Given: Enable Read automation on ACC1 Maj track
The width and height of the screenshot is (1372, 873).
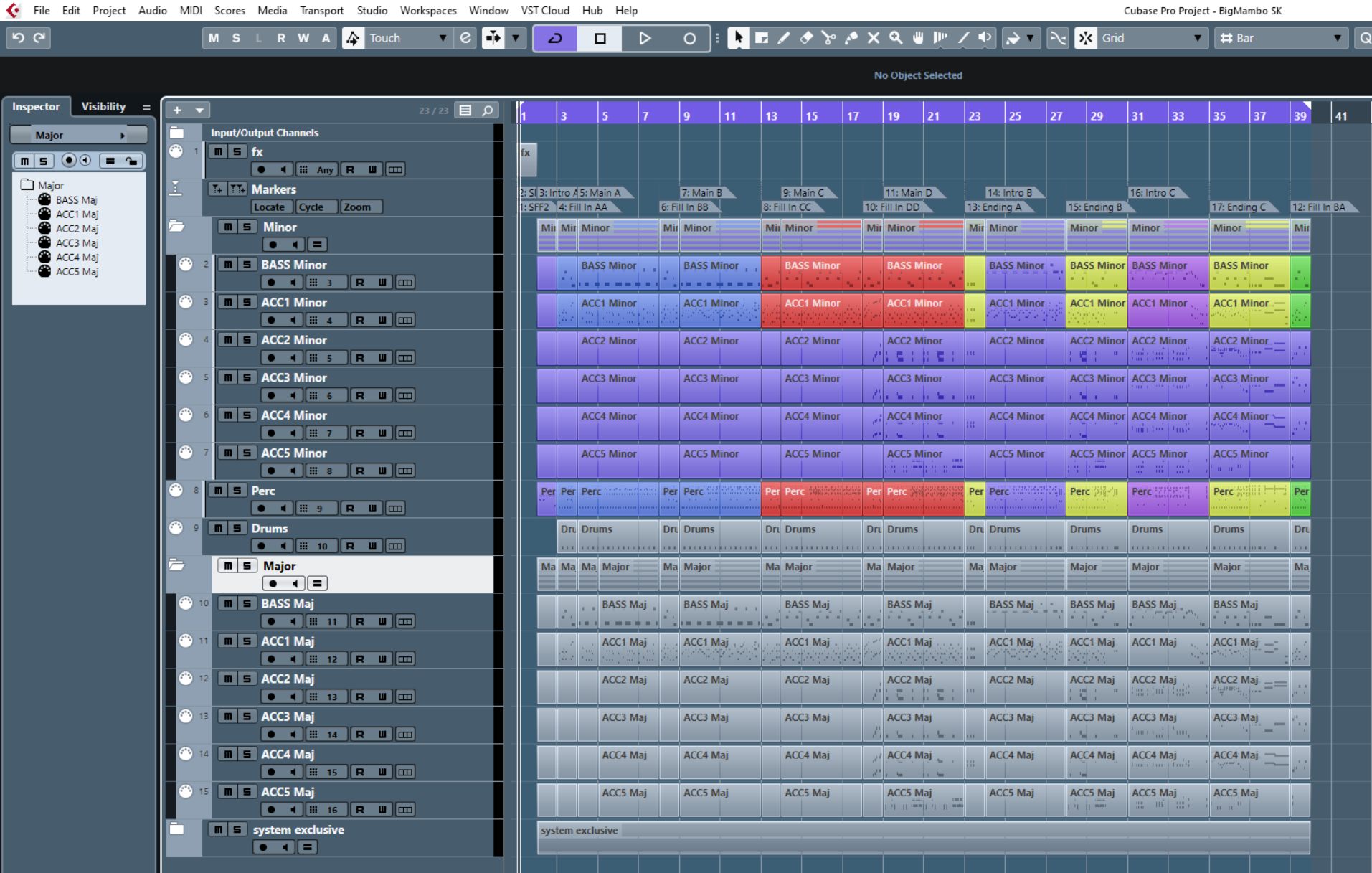Looking at the screenshot, I should point(360,659).
